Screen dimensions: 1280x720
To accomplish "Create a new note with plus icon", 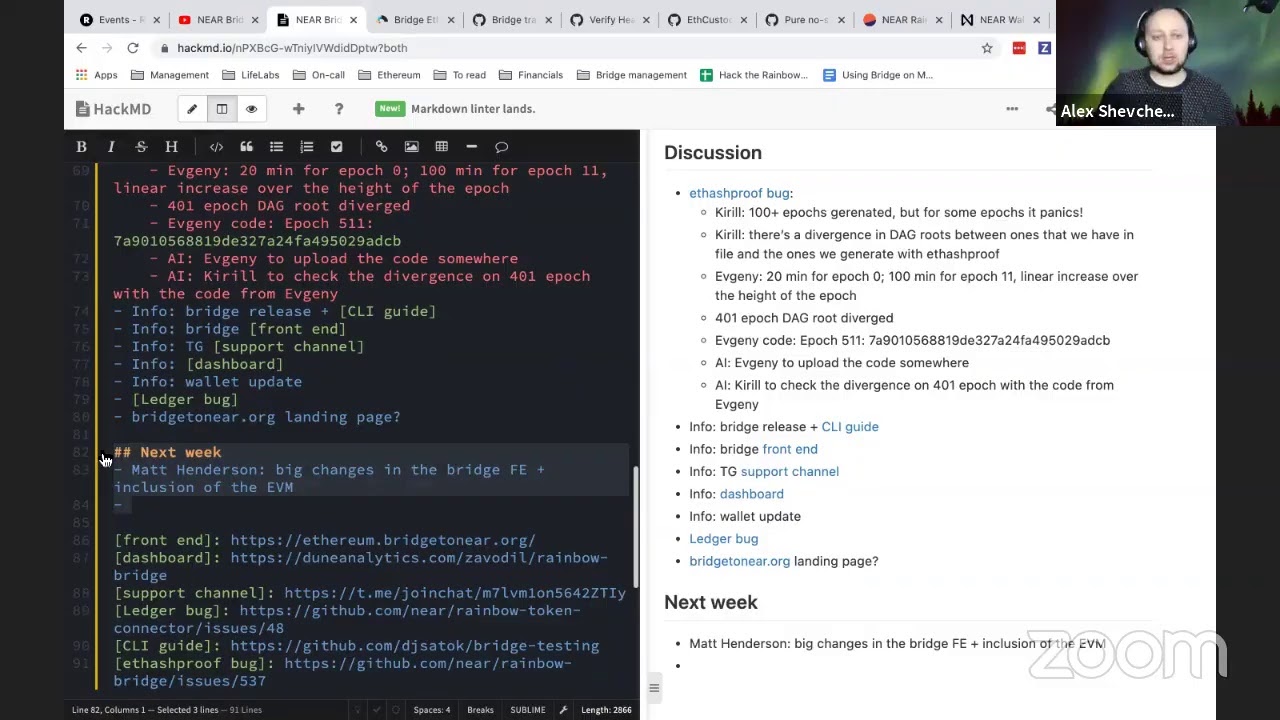I will pos(298,109).
